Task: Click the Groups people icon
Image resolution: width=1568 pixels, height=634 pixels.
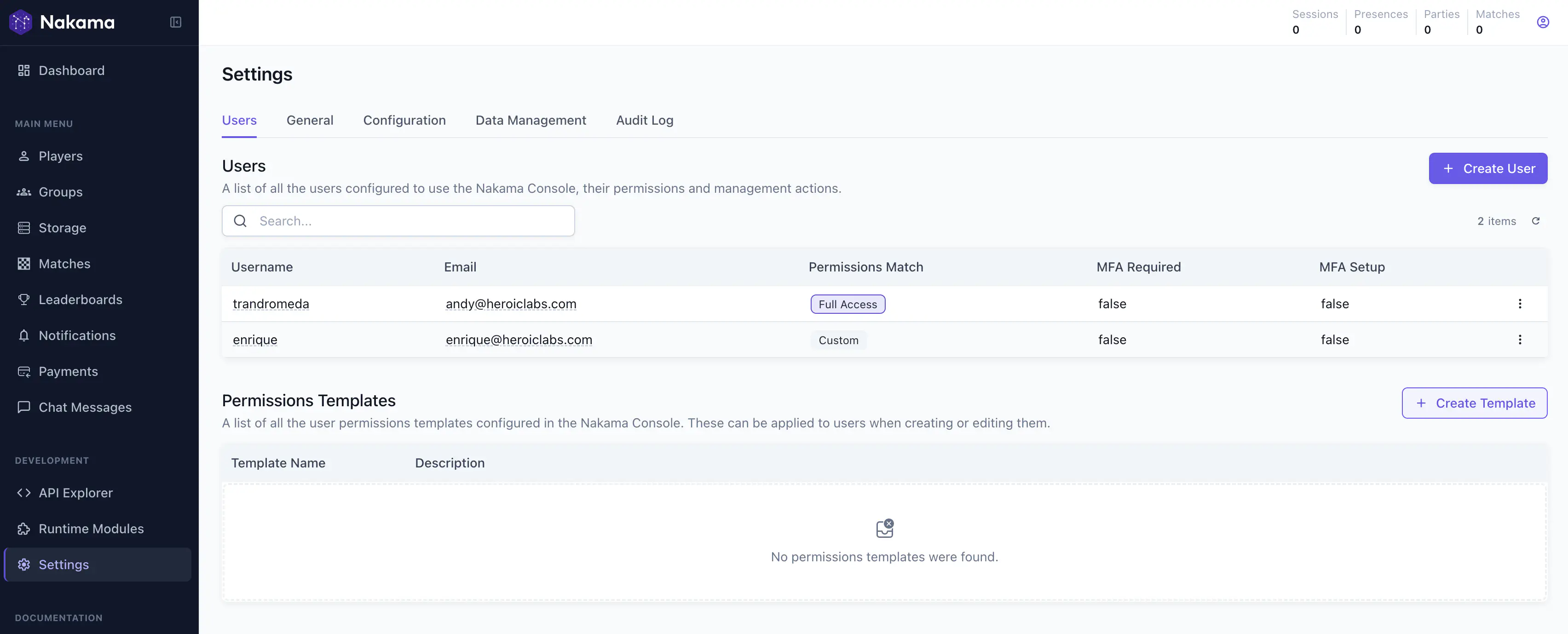Action: click(x=24, y=192)
